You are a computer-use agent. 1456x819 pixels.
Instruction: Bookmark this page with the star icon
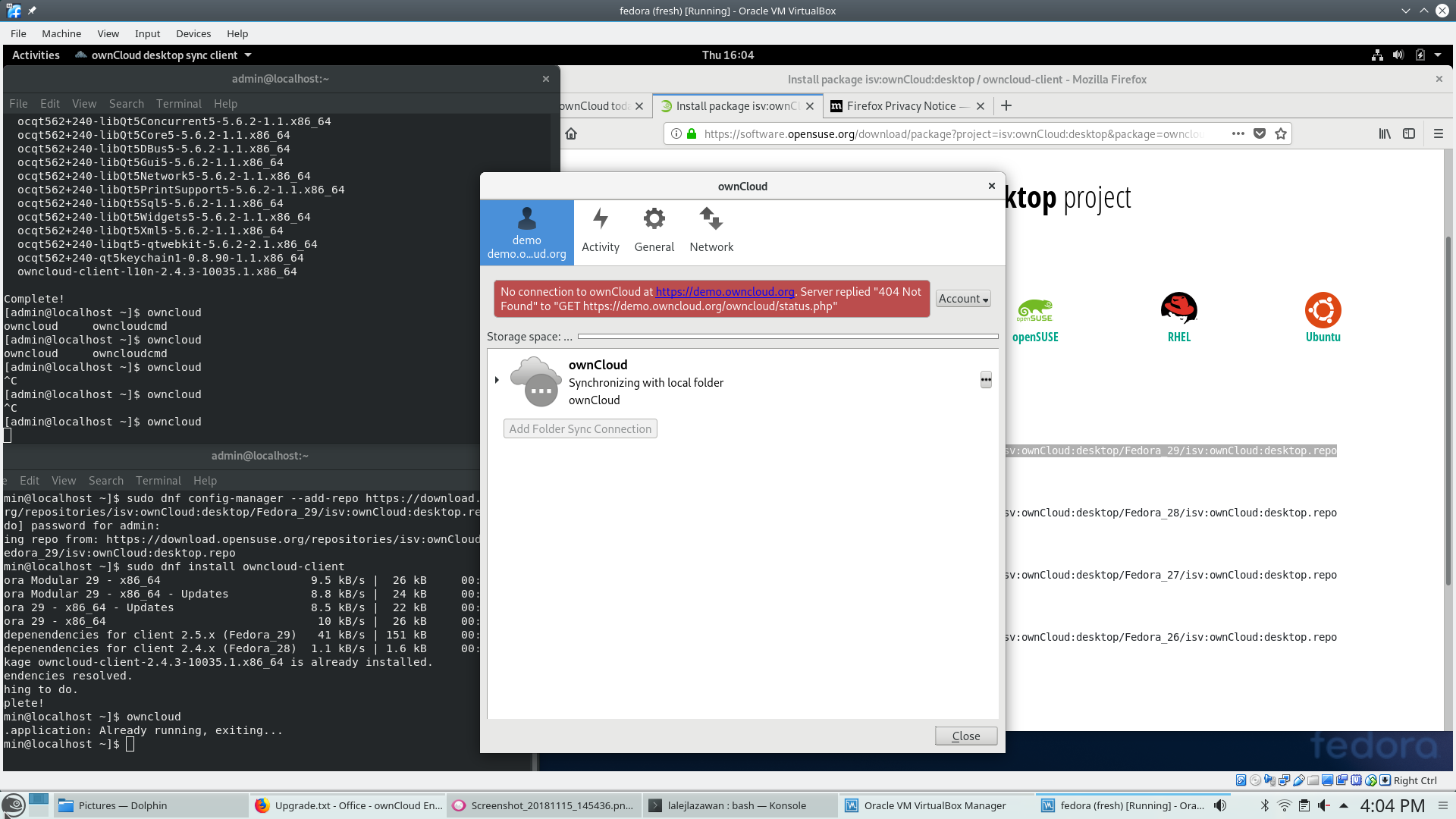coord(1281,133)
